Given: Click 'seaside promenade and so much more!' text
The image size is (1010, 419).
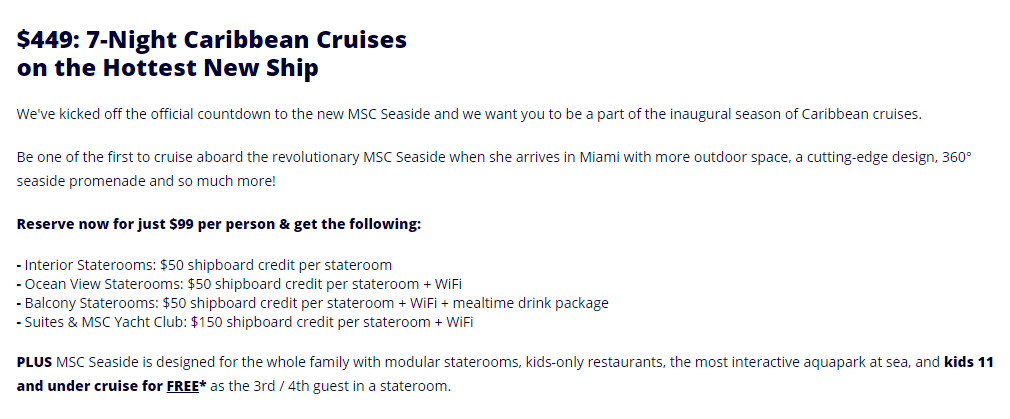Looking at the screenshot, I should pyautogui.click(x=146, y=182).
